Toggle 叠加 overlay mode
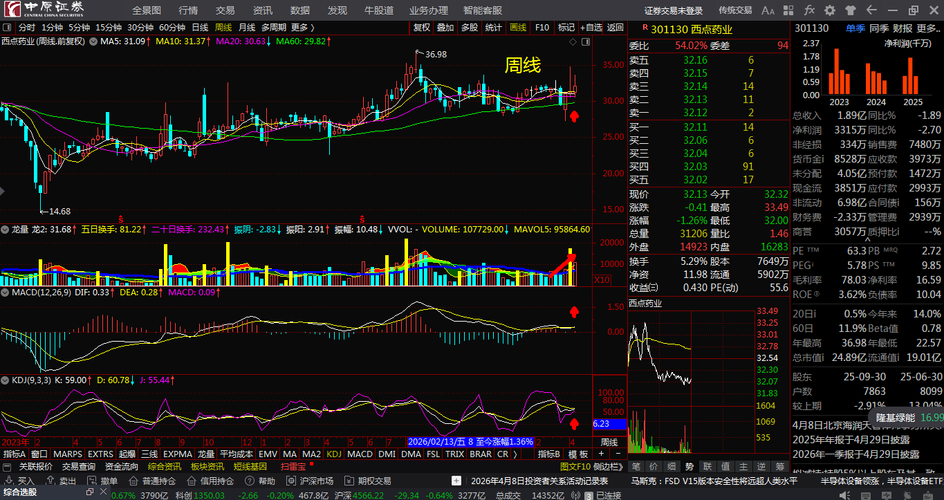Viewport: 944px width, 500px height. tap(446, 27)
